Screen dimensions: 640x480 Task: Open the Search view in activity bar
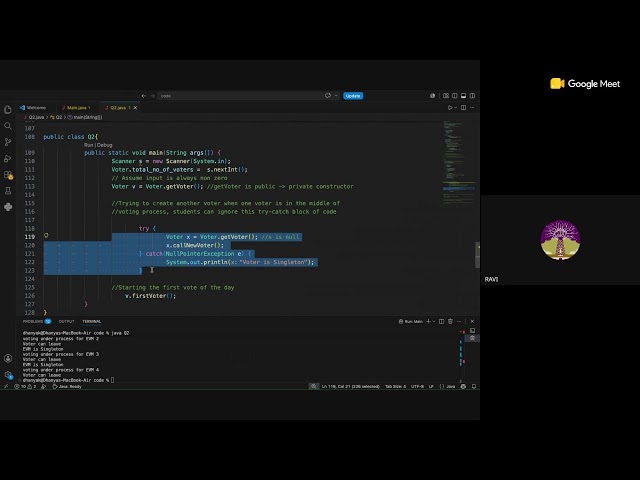click(x=8, y=126)
